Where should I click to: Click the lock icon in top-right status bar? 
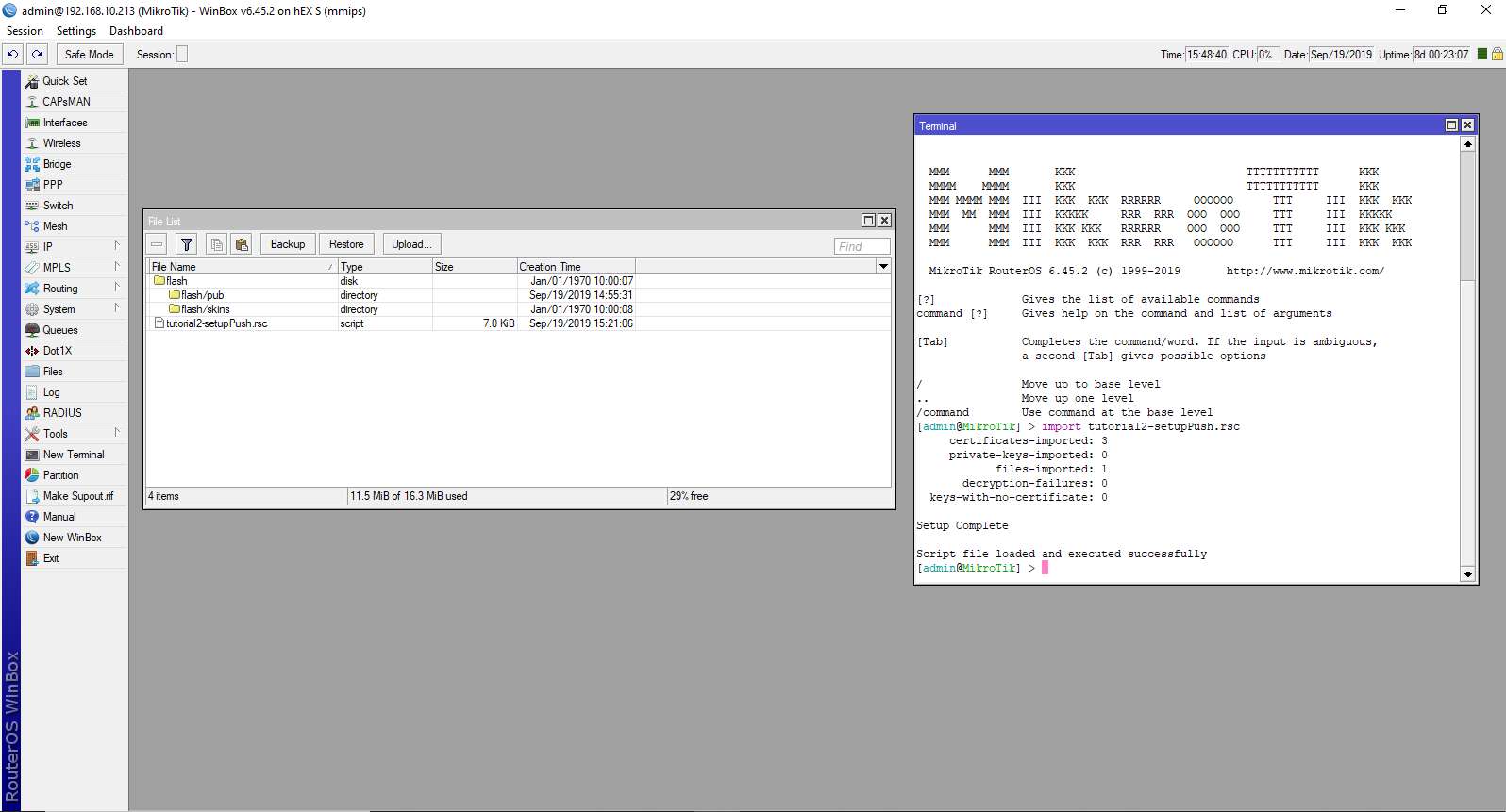point(1497,55)
